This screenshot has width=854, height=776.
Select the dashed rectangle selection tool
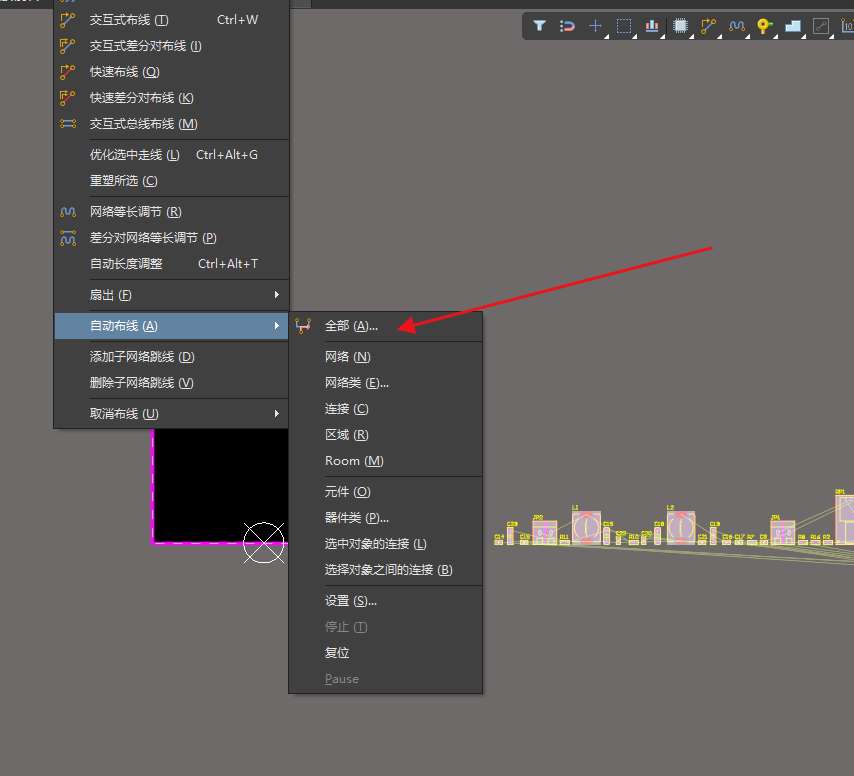(x=624, y=26)
